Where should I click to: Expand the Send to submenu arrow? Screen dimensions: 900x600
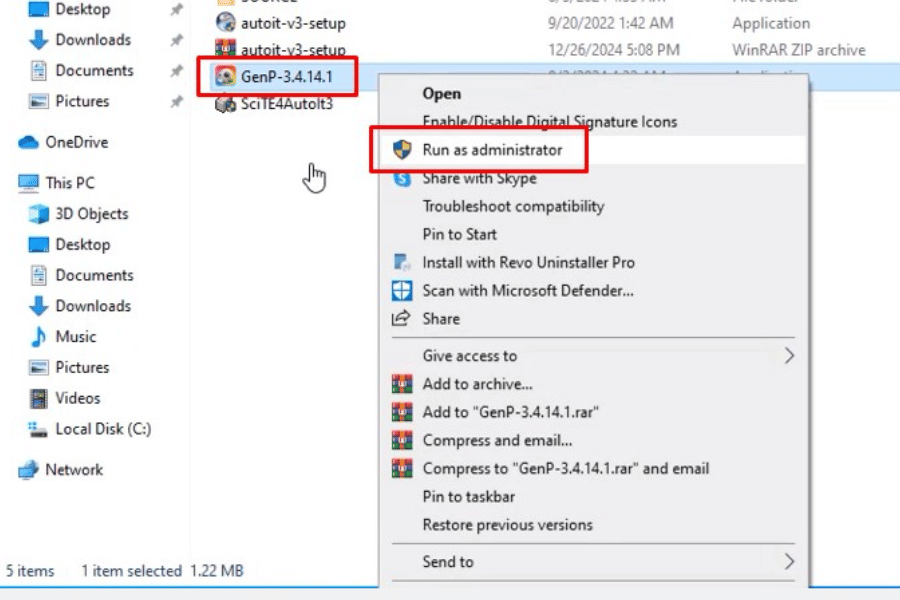[789, 562]
